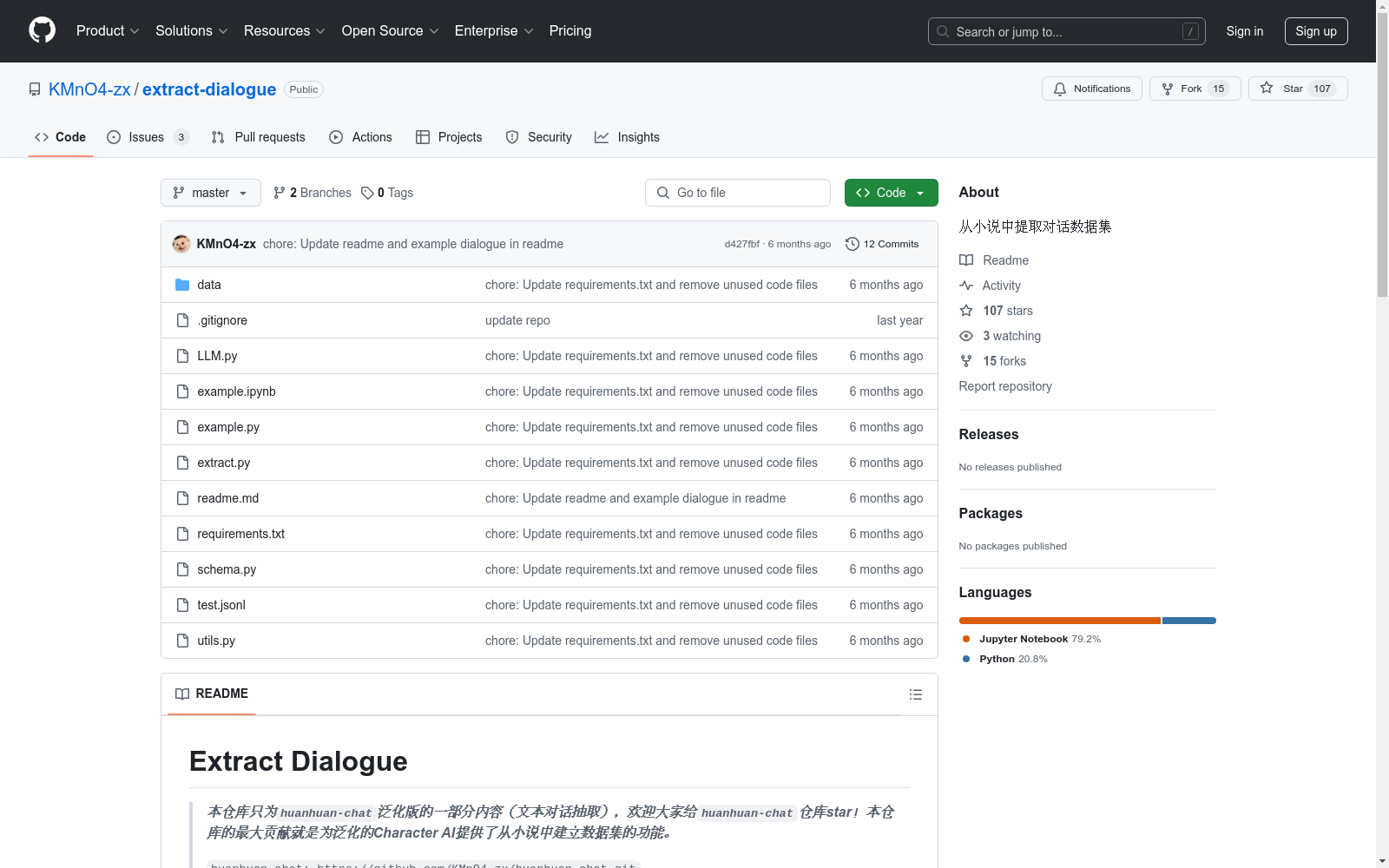1389x868 pixels.
Task: Click the blue Python language bar segment
Action: click(x=1189, y=621)
